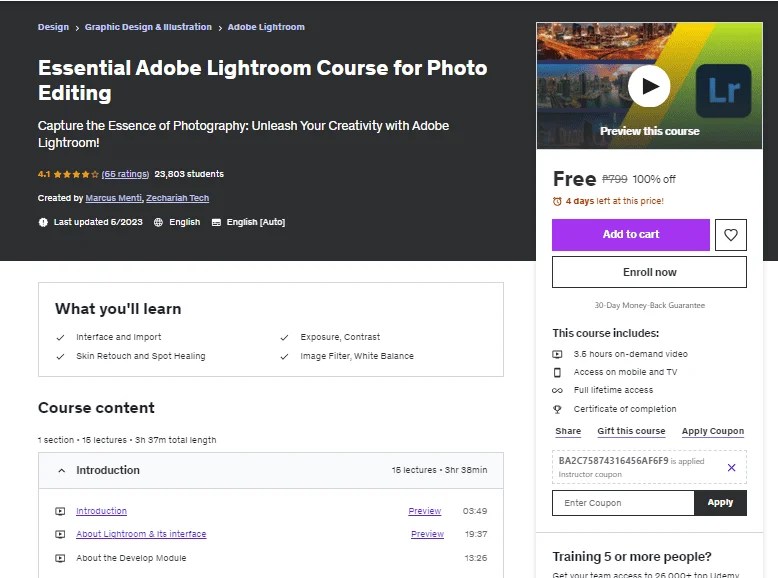Click the applied coupon code BA2C75874316456AF6F9
Viewport: 778px width, 578px height.
[613, 461]
